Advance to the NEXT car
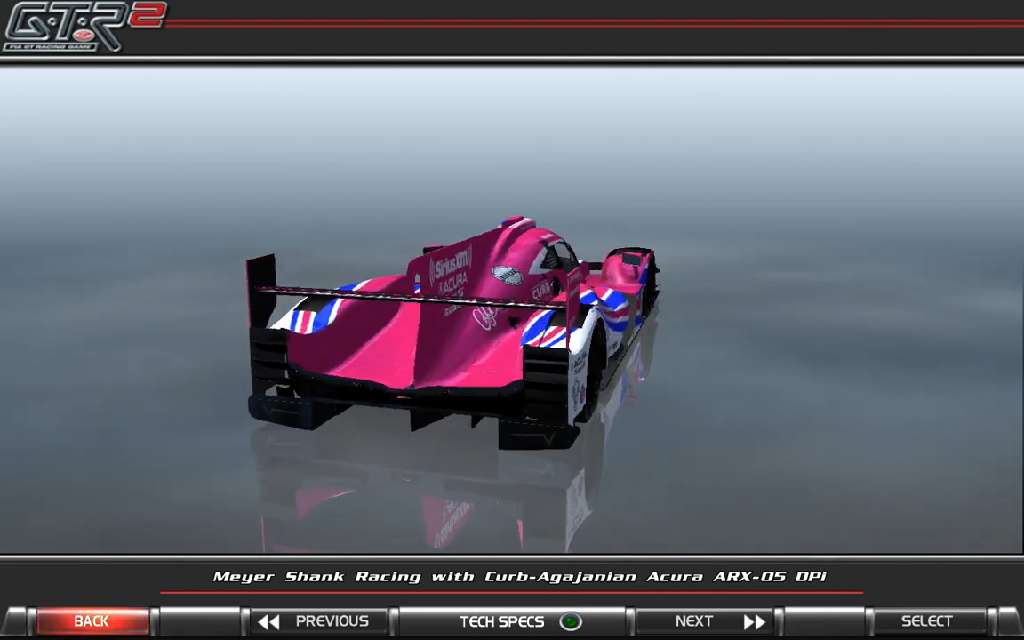 point(704,621)
